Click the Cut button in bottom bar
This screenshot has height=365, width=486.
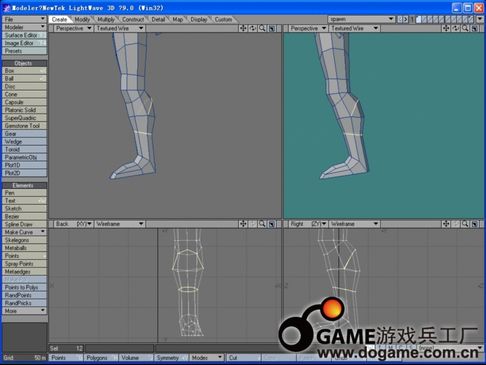243,358
